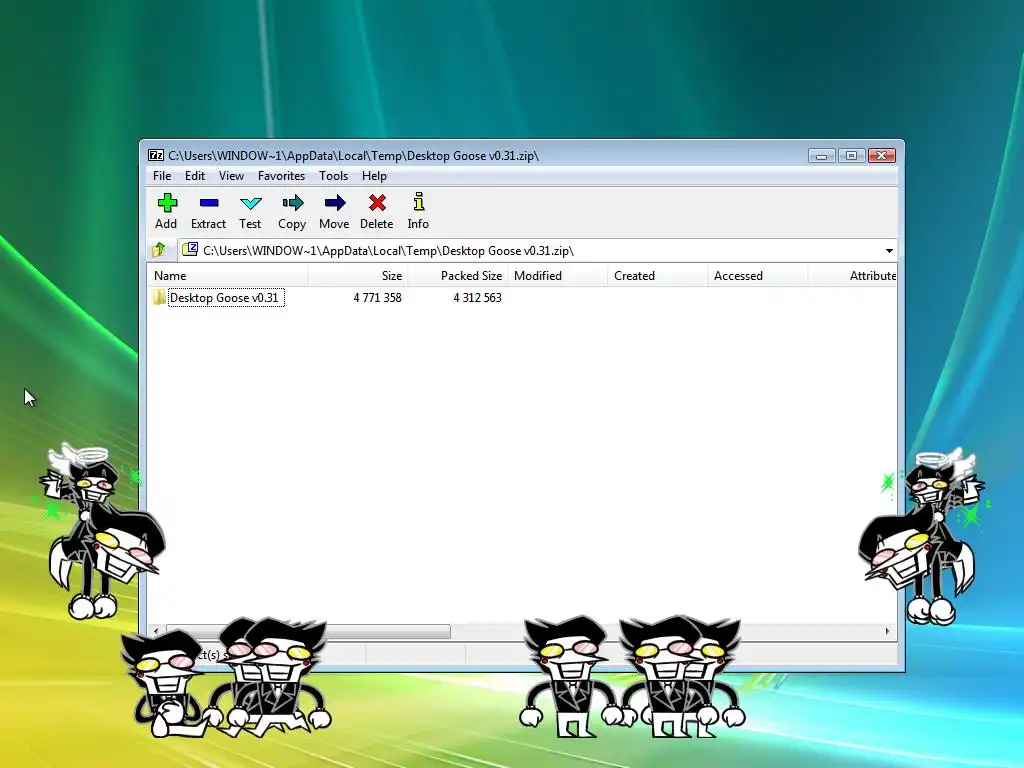Open the Favorites menu
Viewport: 1024px width, 768px height.
click(x=281, y=176)
